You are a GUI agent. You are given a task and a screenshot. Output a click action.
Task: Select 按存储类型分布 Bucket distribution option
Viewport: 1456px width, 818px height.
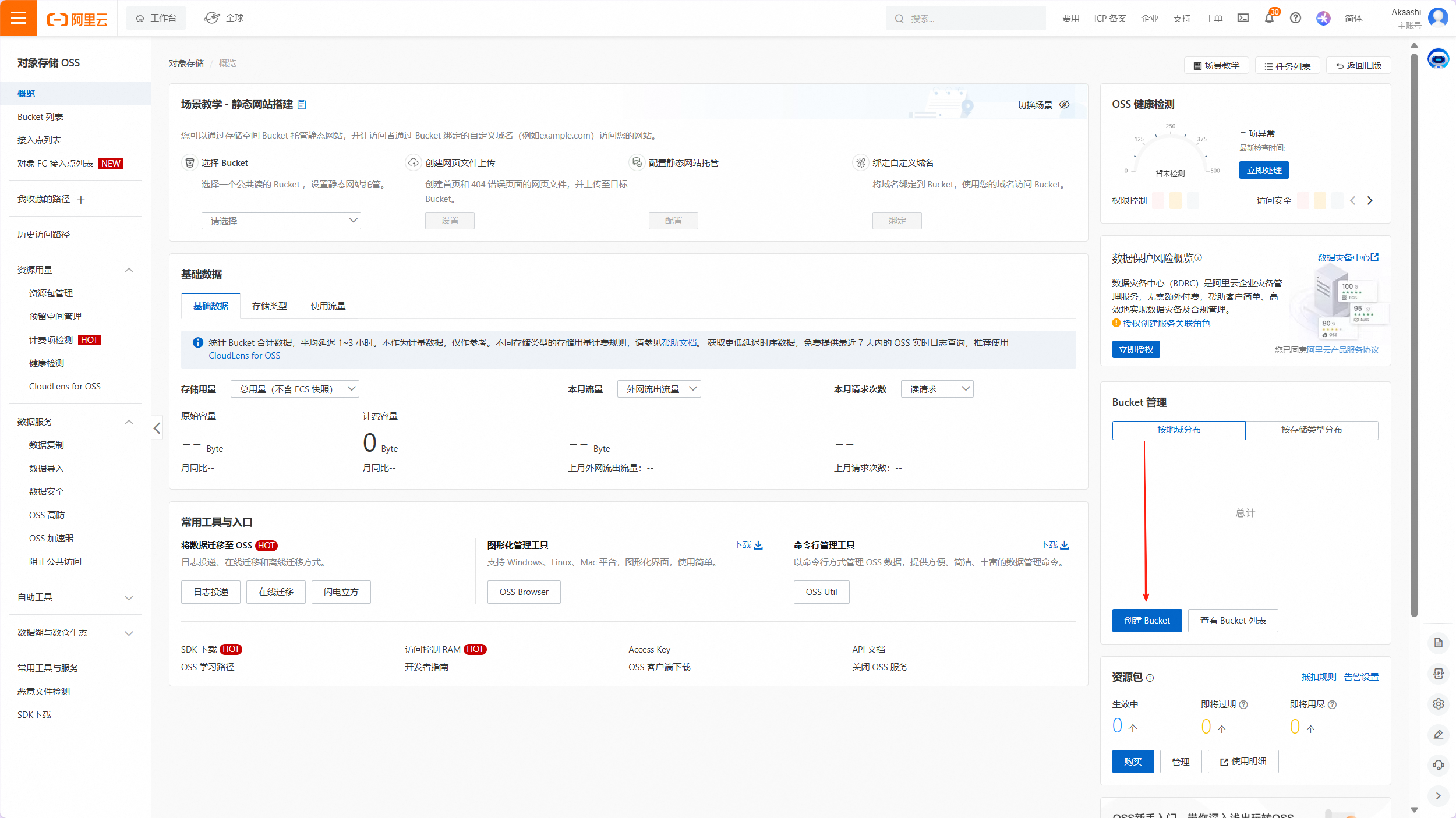[x=1311, y=430]
